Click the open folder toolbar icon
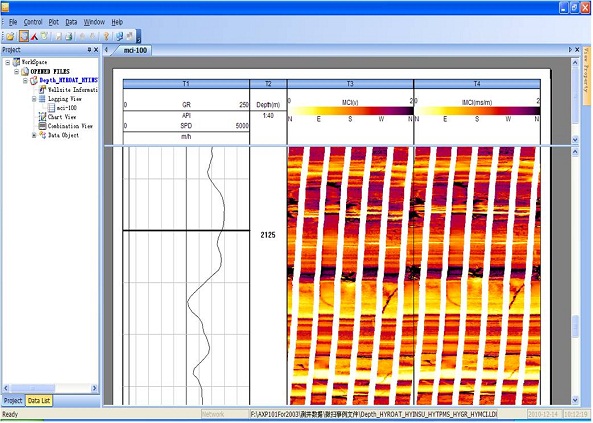This screenshot has width=593, height=423. tap(10, 36)
